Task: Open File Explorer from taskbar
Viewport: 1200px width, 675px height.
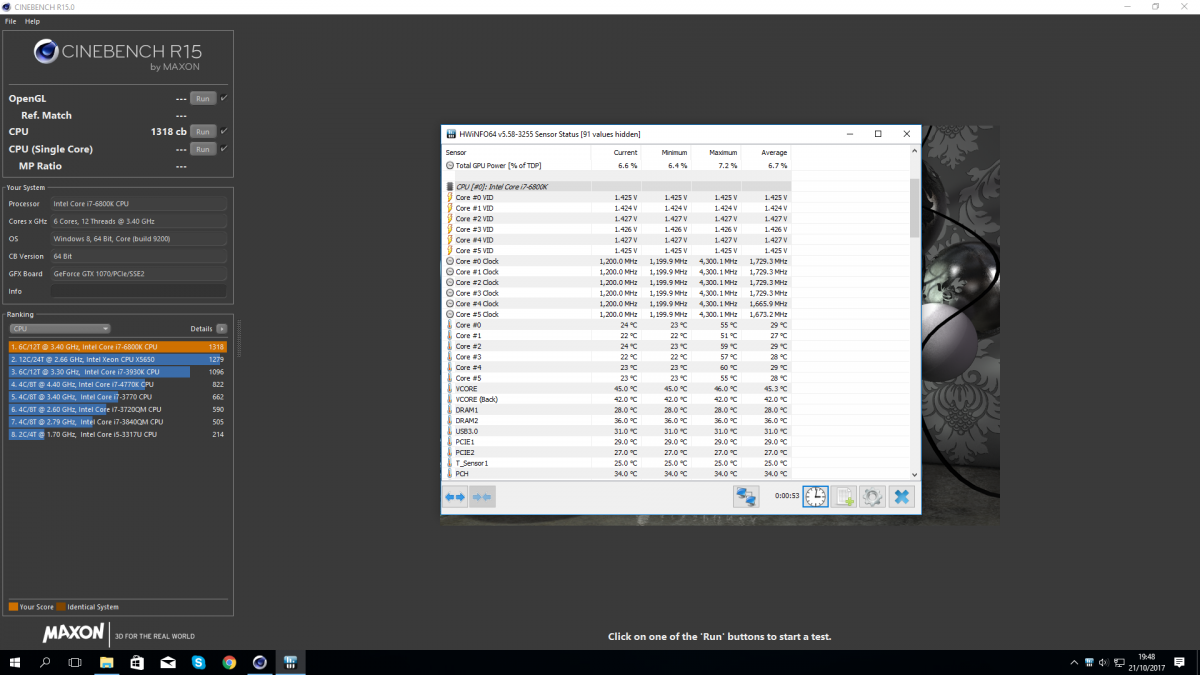Action: [107, 662]
